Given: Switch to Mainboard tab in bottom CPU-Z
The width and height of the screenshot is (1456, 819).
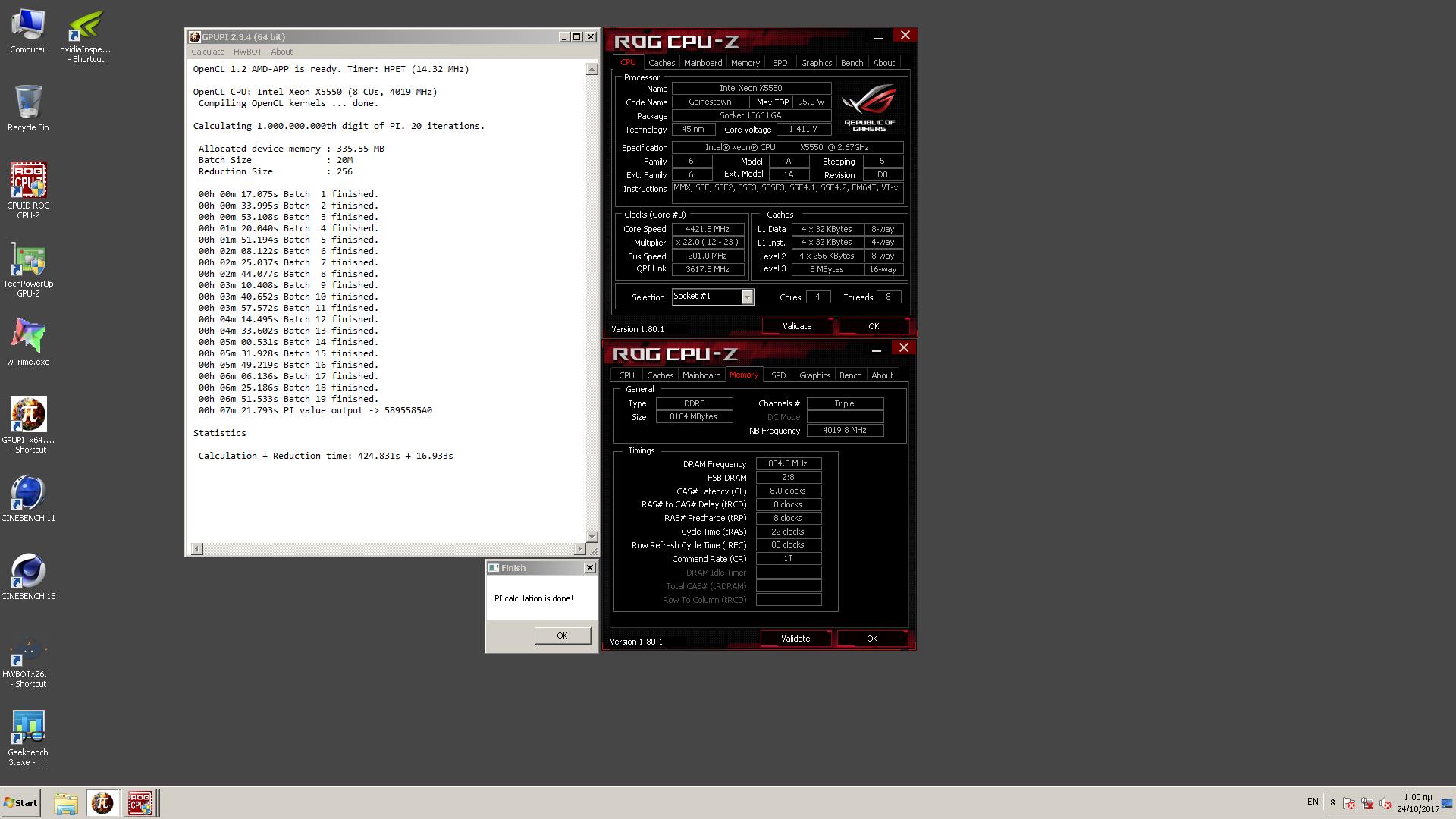Looking at the screenshot, I should (x=701, y=375).
